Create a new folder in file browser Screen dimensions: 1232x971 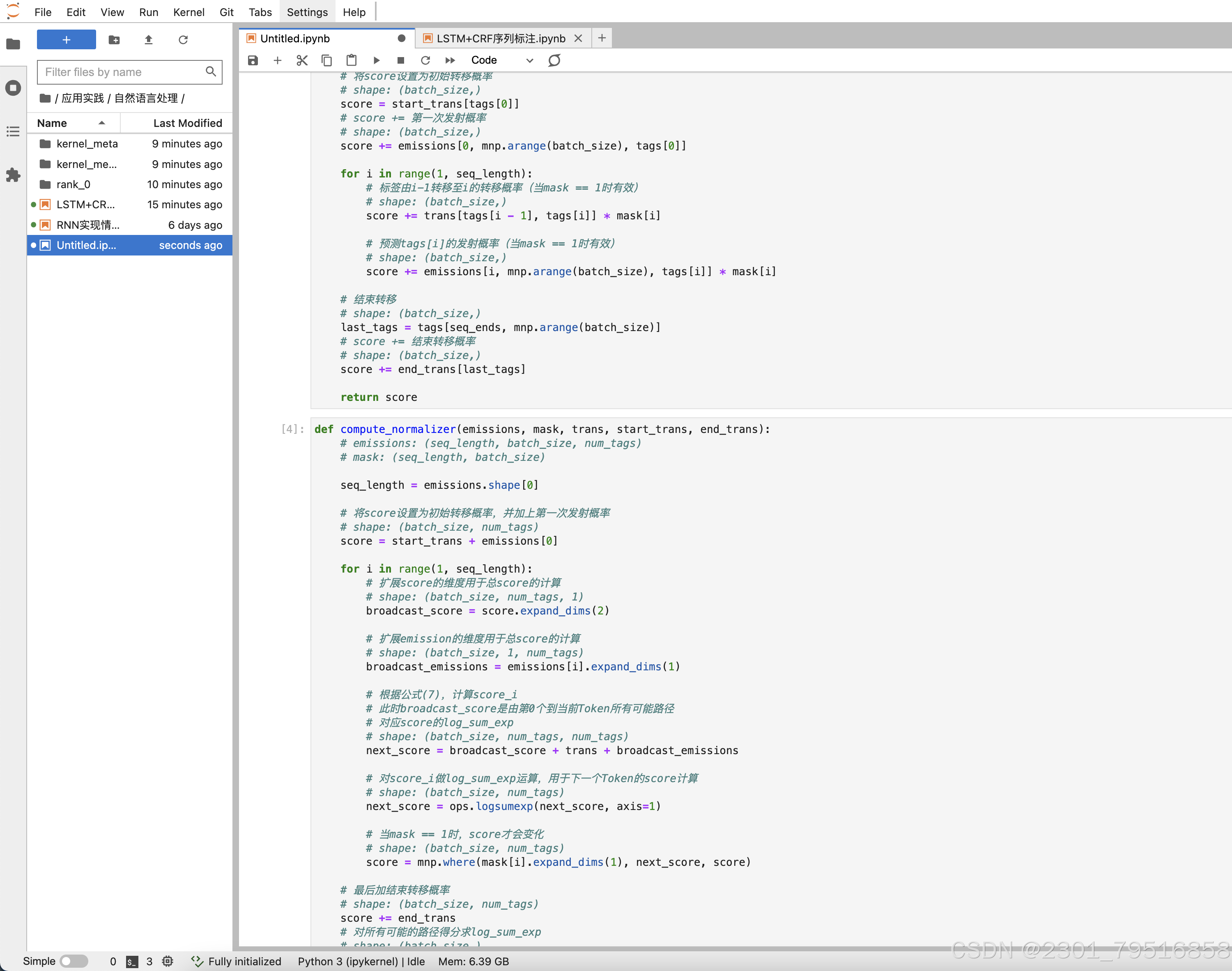[114, 40]
